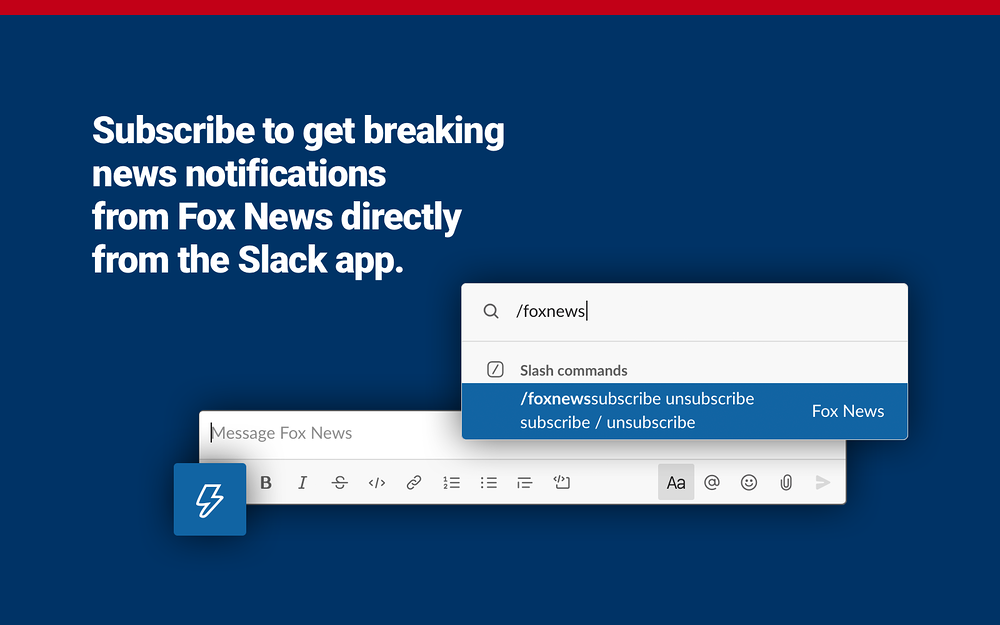Image resolution: width=1000 pixels, height=625 pixels.
Task: Mention someone with the @ icon
Action: tap(712, 482)
